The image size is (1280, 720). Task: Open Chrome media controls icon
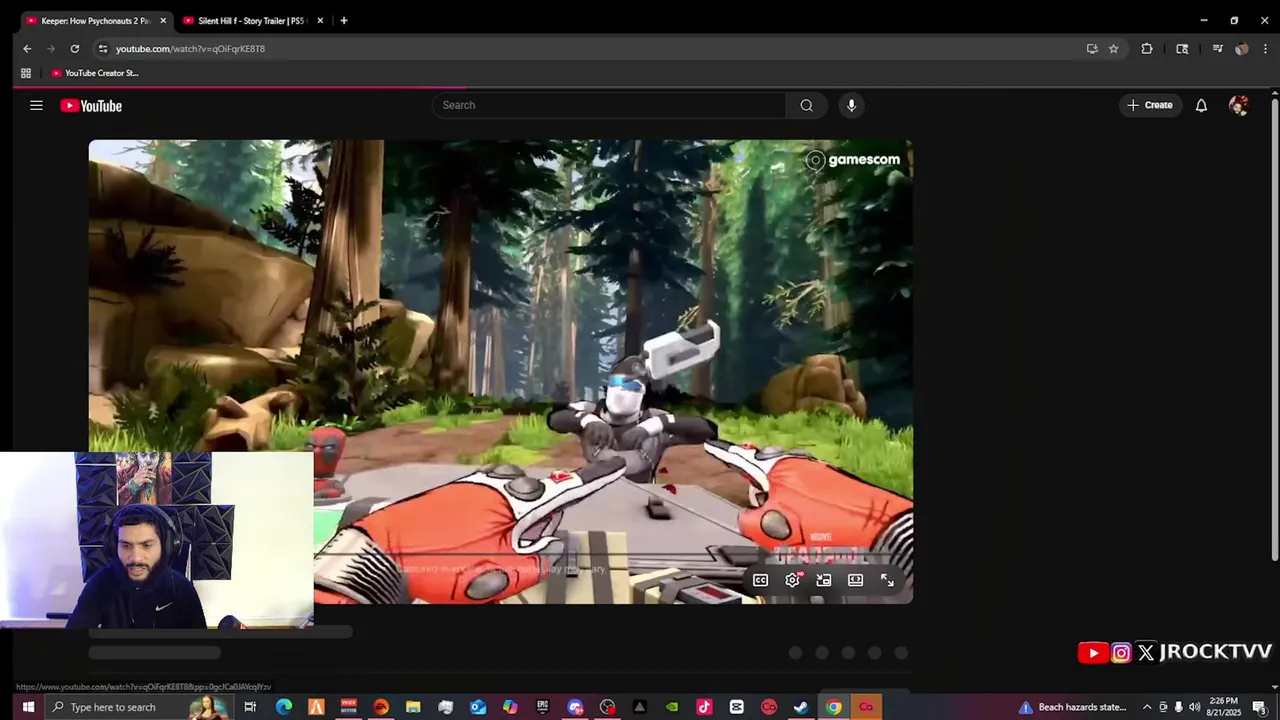(x=1217, y=48)
